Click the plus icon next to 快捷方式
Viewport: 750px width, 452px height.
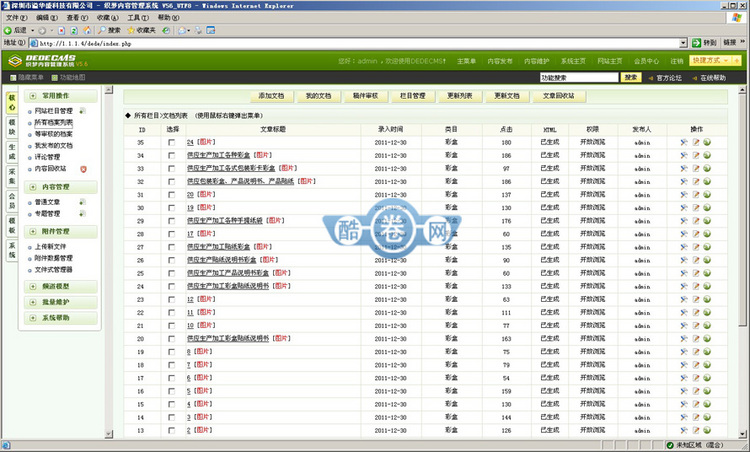(739, 61)
